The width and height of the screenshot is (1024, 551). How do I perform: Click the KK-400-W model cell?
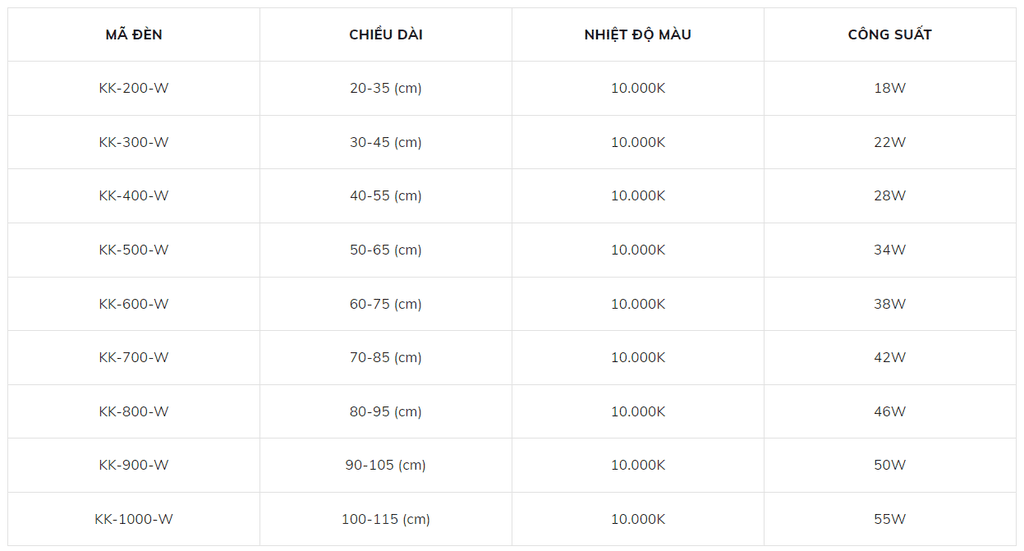pyautogui.click(x=134, y=196)
